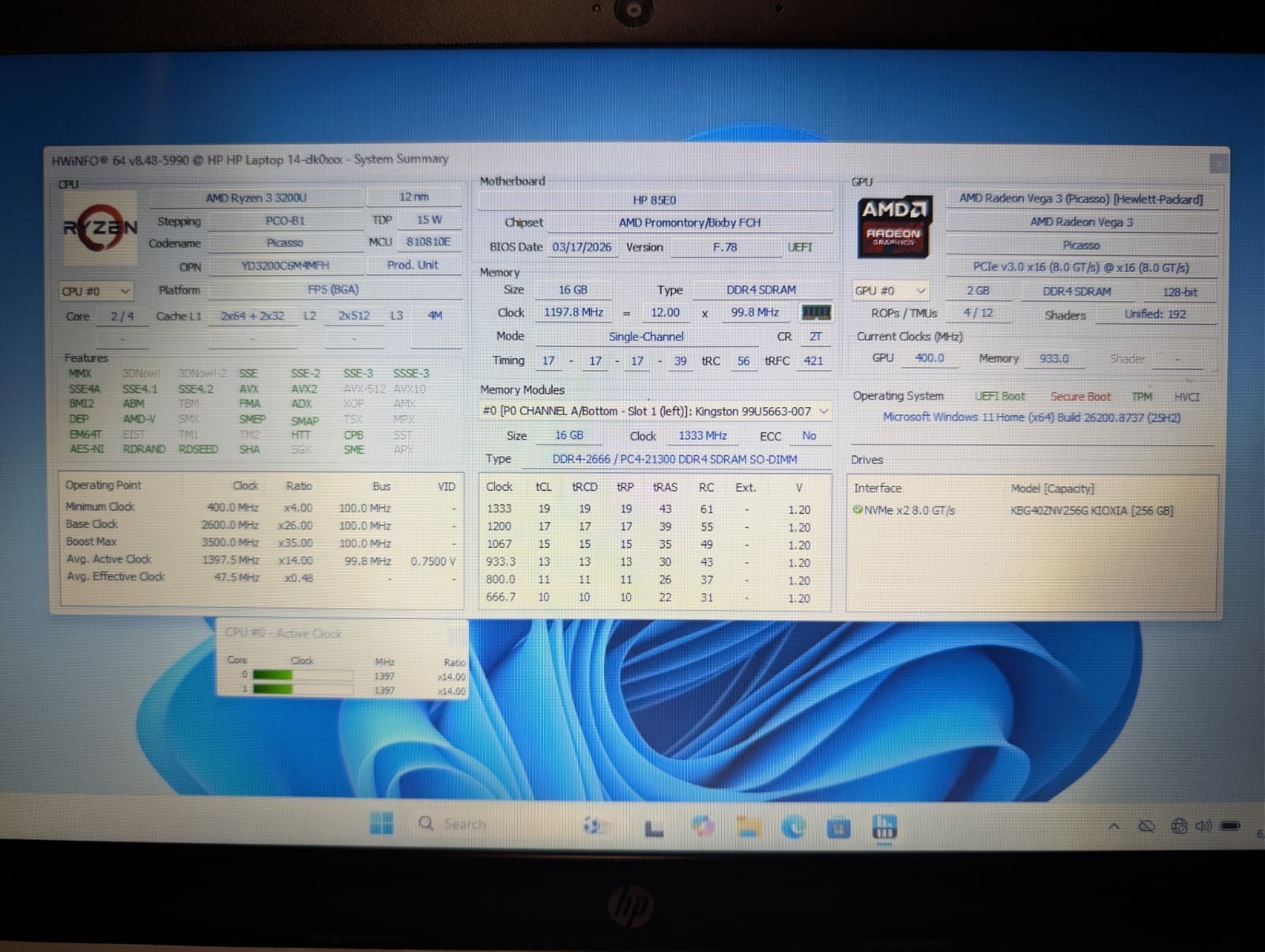This screenshot has height=952, width=1265.
Task: Click the TPM indicator
Action: [1142, 396]
